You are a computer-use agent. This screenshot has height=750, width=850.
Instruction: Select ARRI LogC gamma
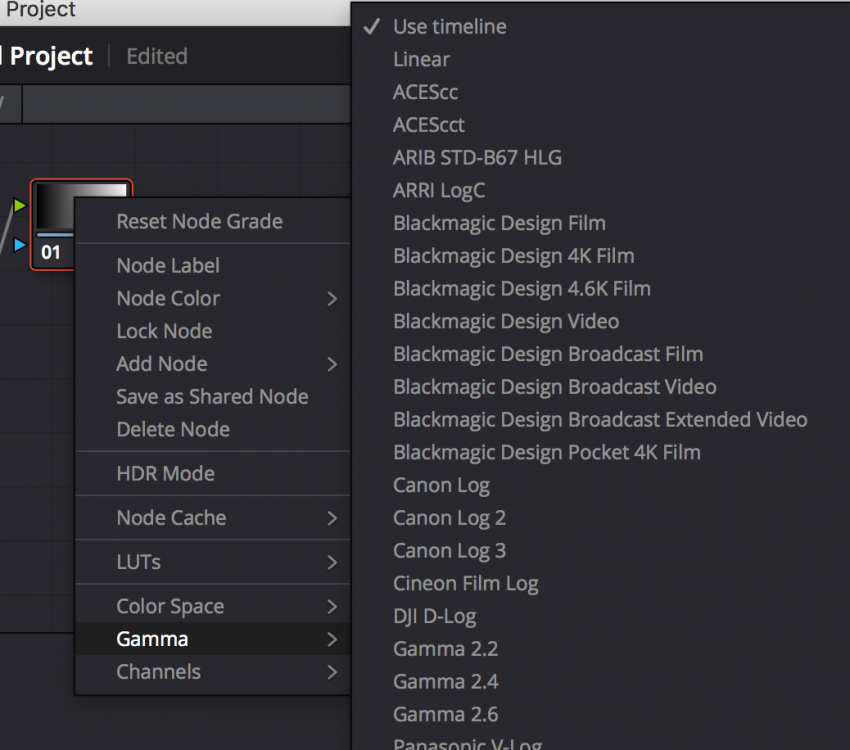point(439,190)
